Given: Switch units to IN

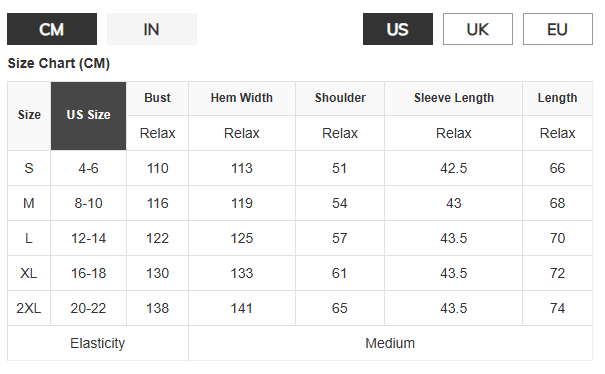Looking at the screenshot, I should 152,29.
